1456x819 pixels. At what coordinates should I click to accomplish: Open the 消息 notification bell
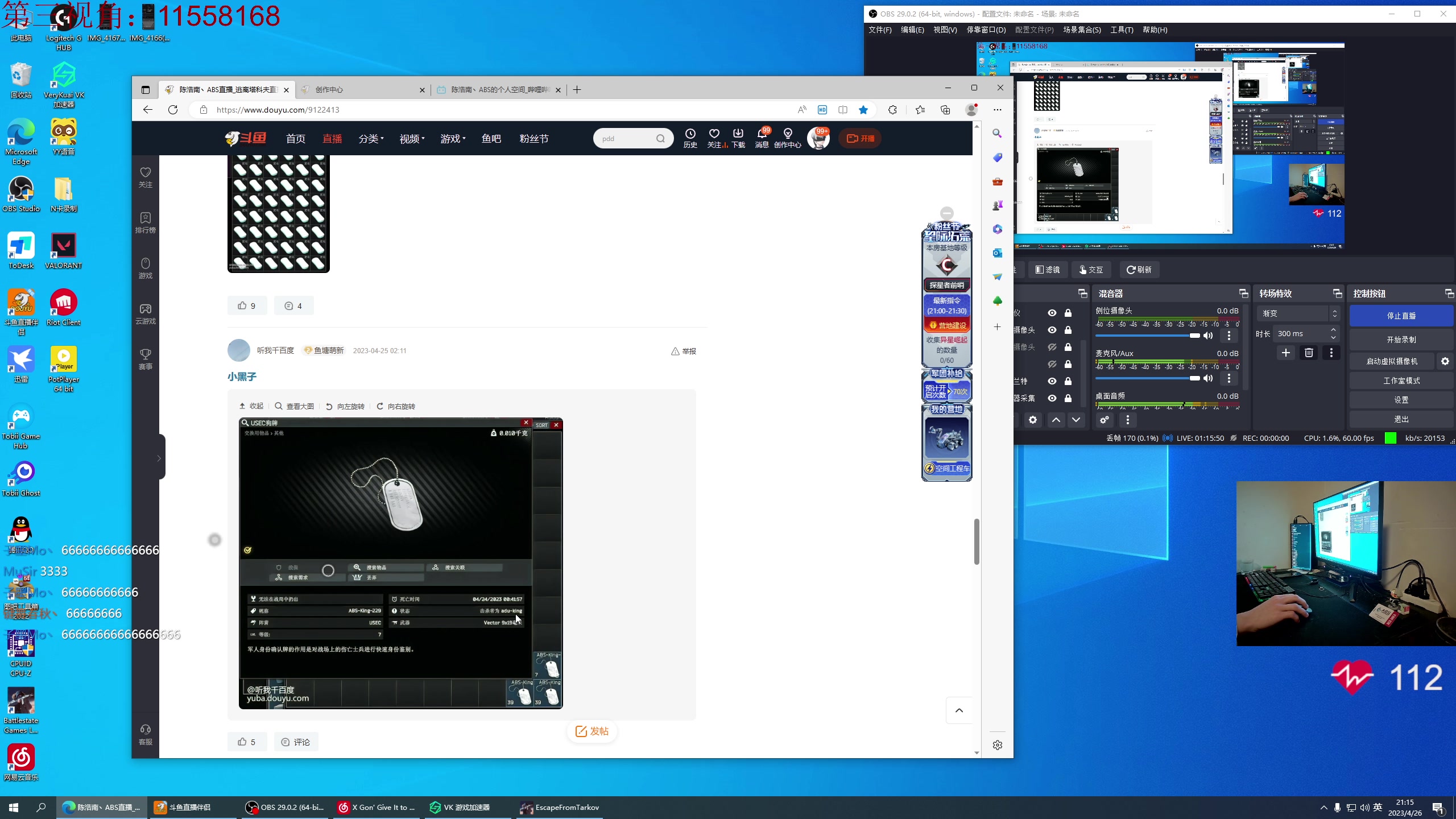click(762, 138)
